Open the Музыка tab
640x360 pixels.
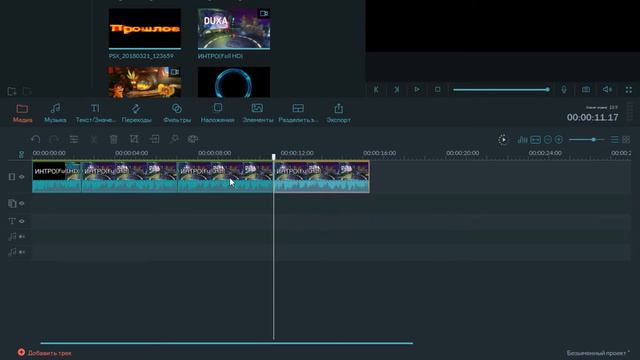pos(55,113)
